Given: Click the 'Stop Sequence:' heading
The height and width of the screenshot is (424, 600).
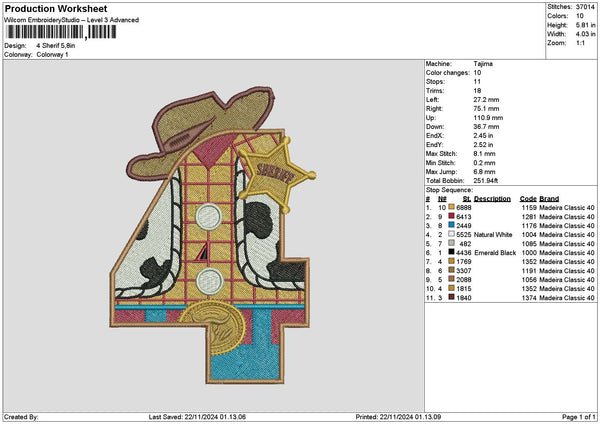Looking at the screenshot, I should click(x=449, y=190).
